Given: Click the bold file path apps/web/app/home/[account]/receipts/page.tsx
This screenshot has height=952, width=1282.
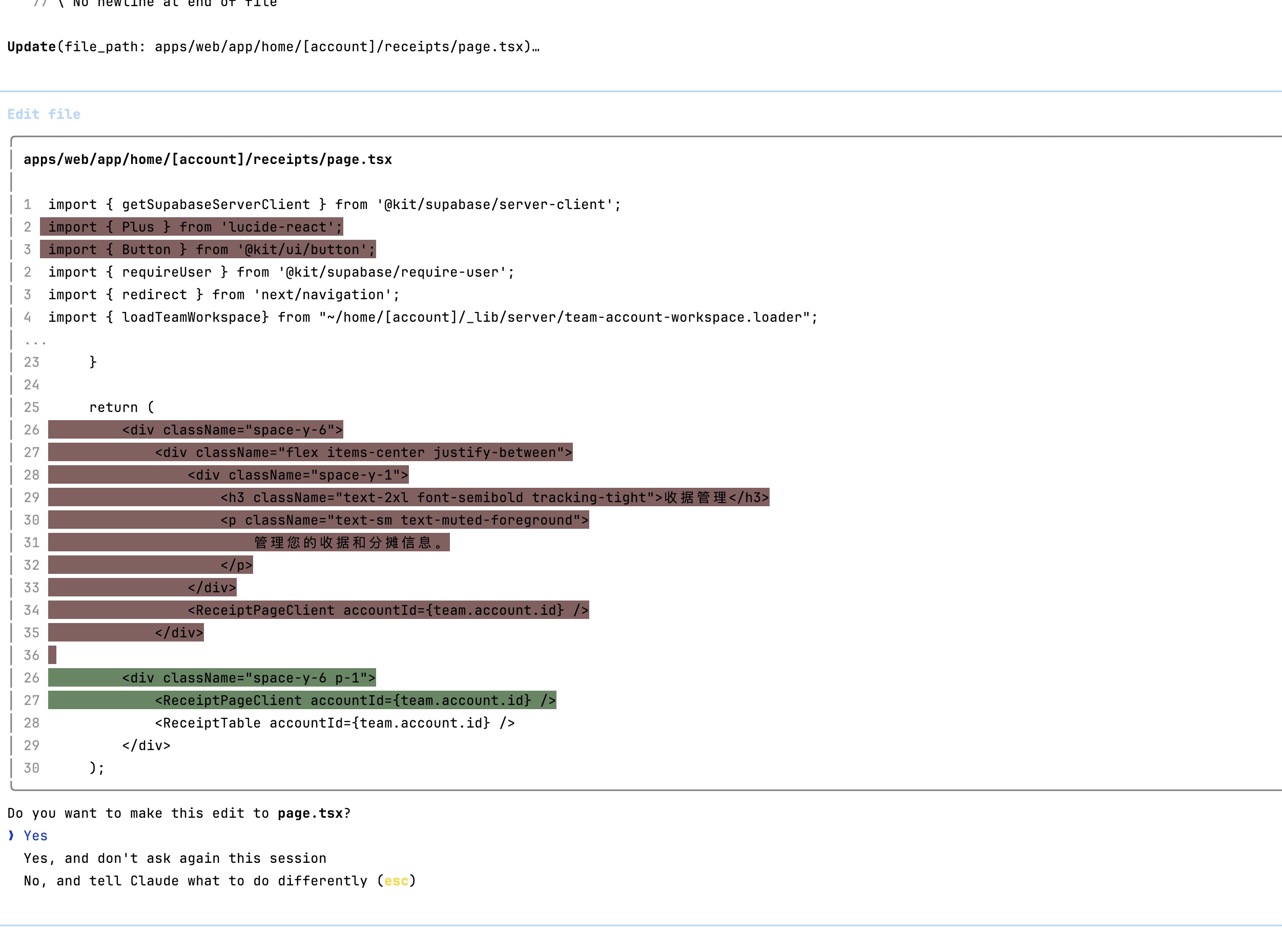Looking at the screenshot, I should point(208,159).
